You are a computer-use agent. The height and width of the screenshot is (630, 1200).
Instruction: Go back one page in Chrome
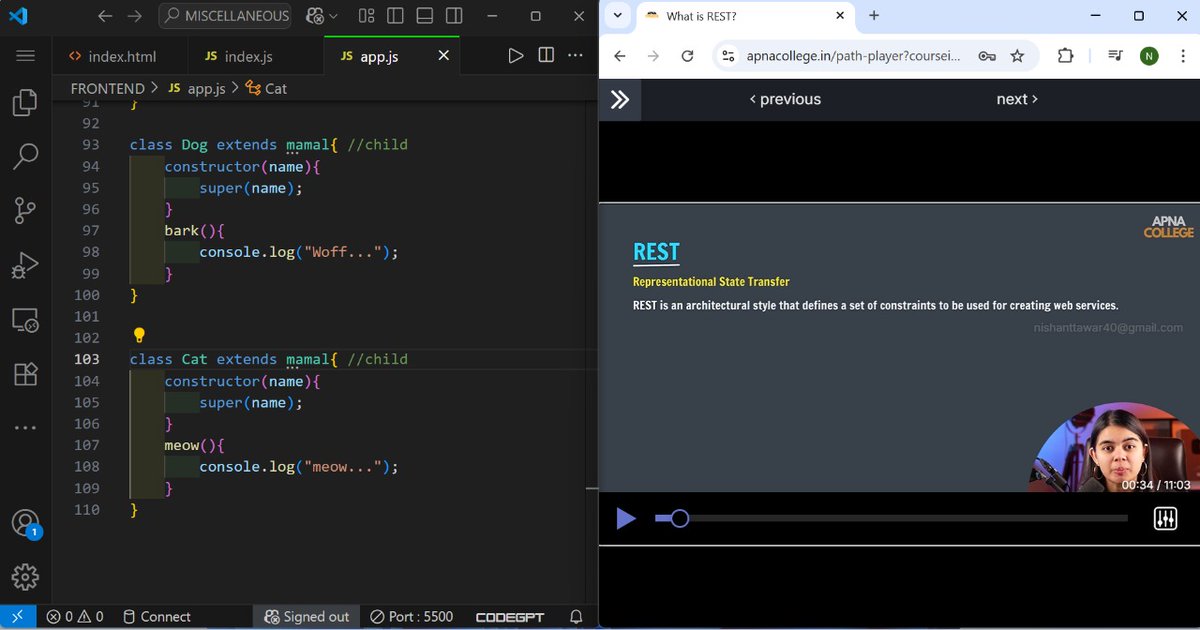pos(620,56)
